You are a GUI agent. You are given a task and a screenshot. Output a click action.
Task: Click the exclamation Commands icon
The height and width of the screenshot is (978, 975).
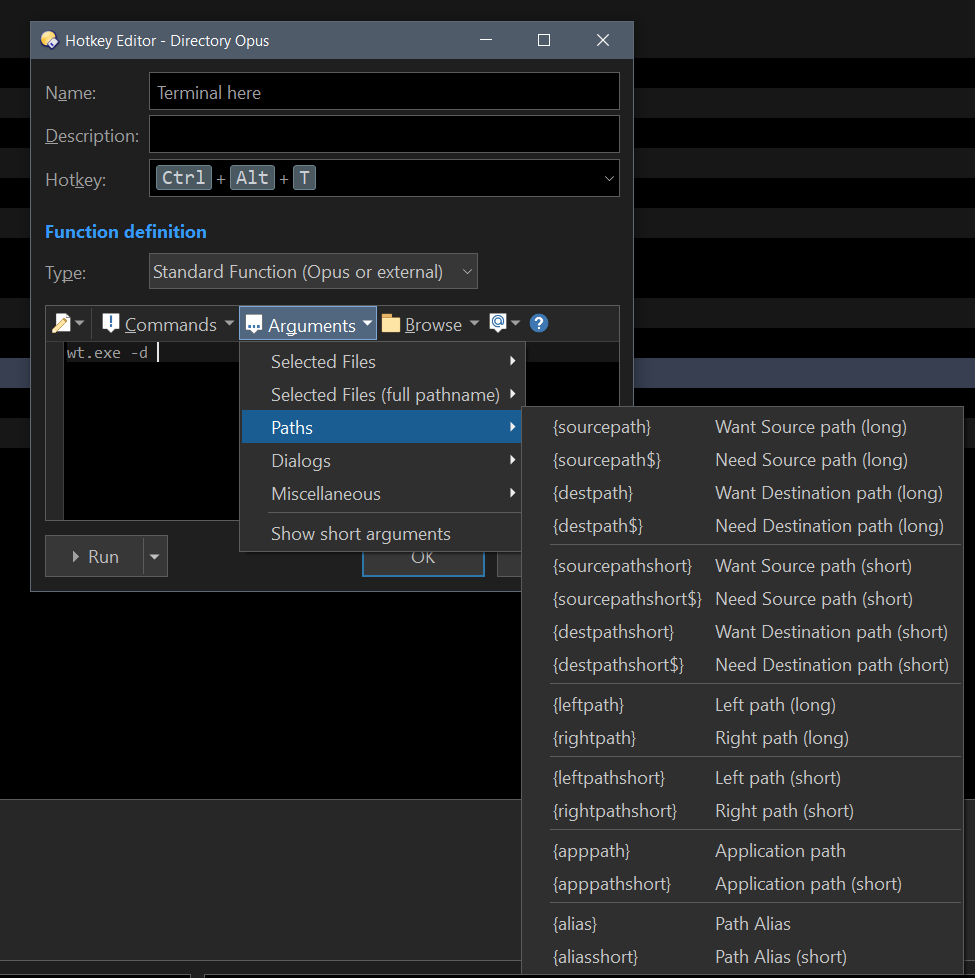point(110,323)
